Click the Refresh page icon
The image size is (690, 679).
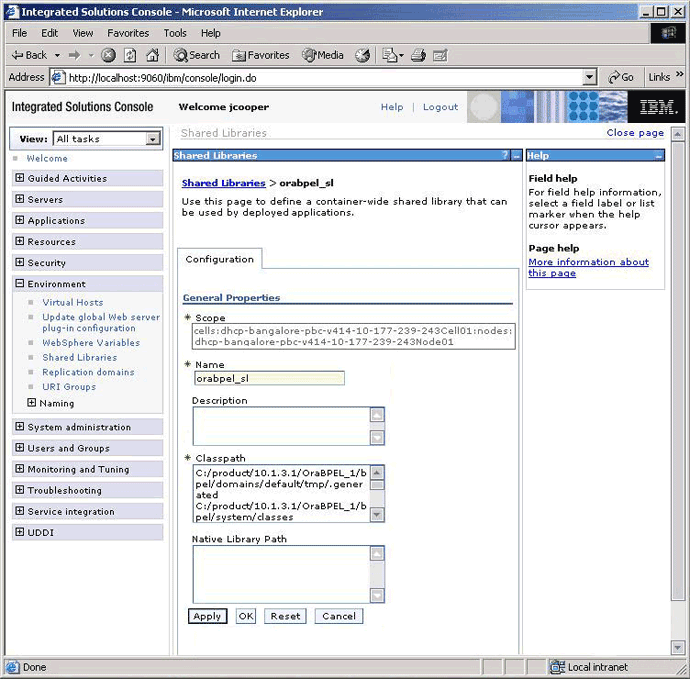130,55
